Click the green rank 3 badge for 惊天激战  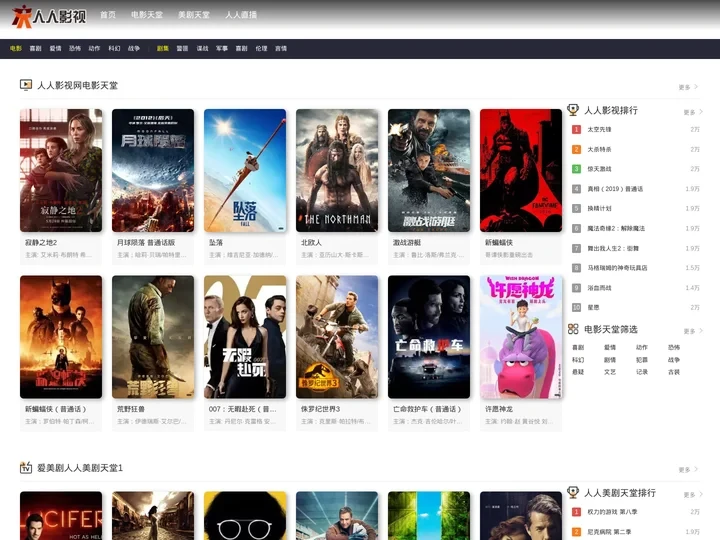576,169
